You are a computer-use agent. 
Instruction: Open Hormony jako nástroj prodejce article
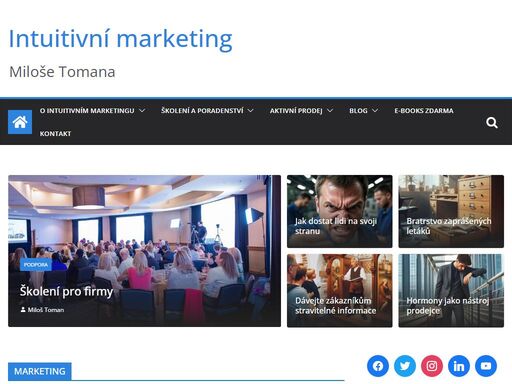(447, 306)
